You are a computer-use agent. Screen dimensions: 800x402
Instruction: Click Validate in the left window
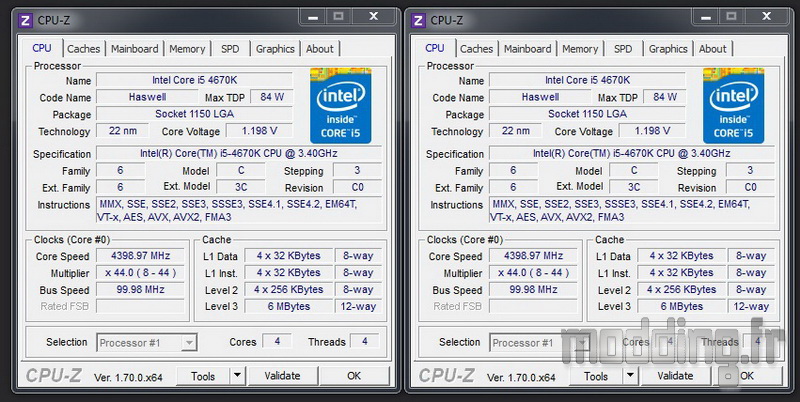pos(282,376)
